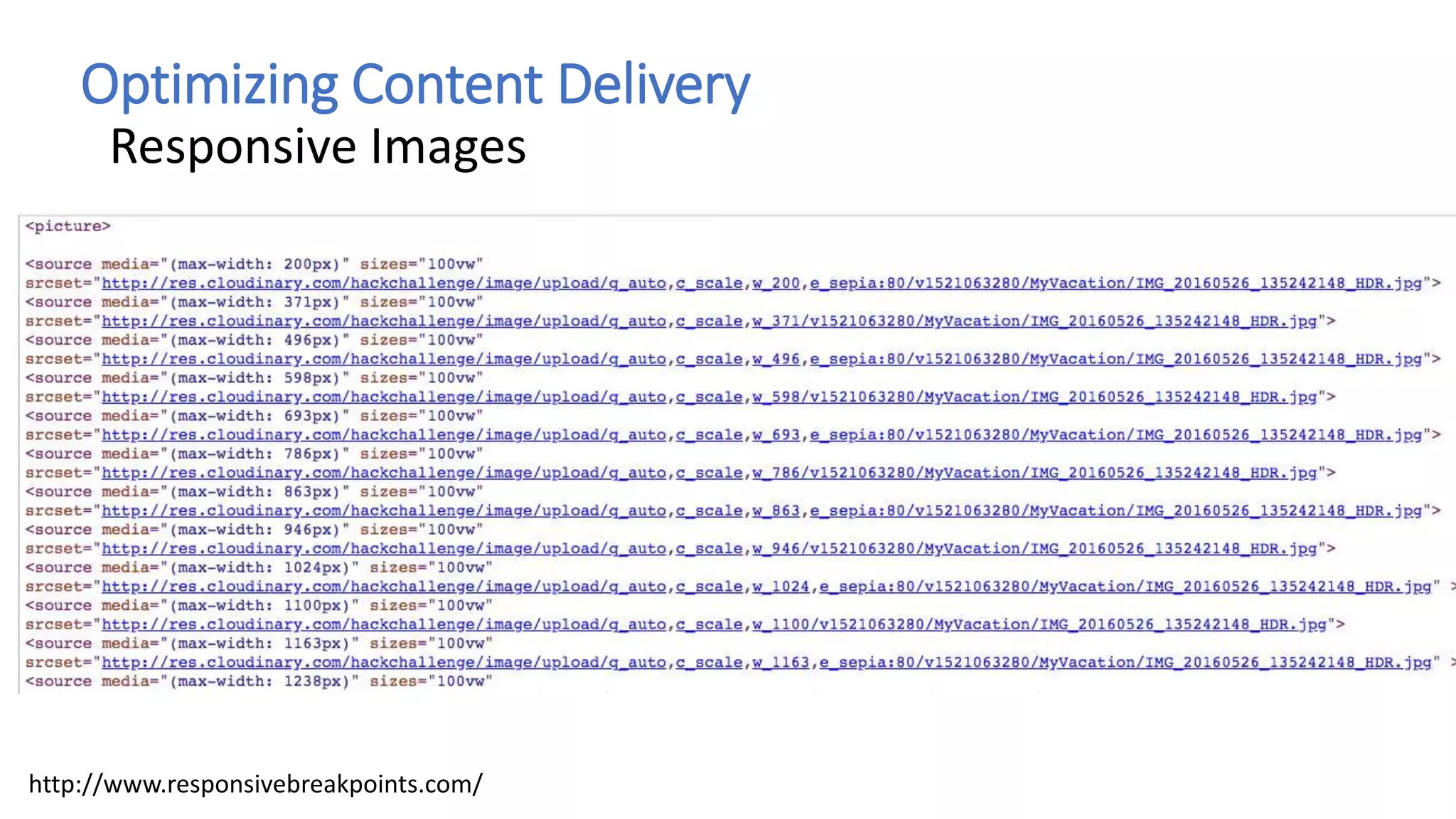Open the w_1163 sepia Cloudinary link
The width and height of the screenshot is (1456, 819).
[767, 663]
